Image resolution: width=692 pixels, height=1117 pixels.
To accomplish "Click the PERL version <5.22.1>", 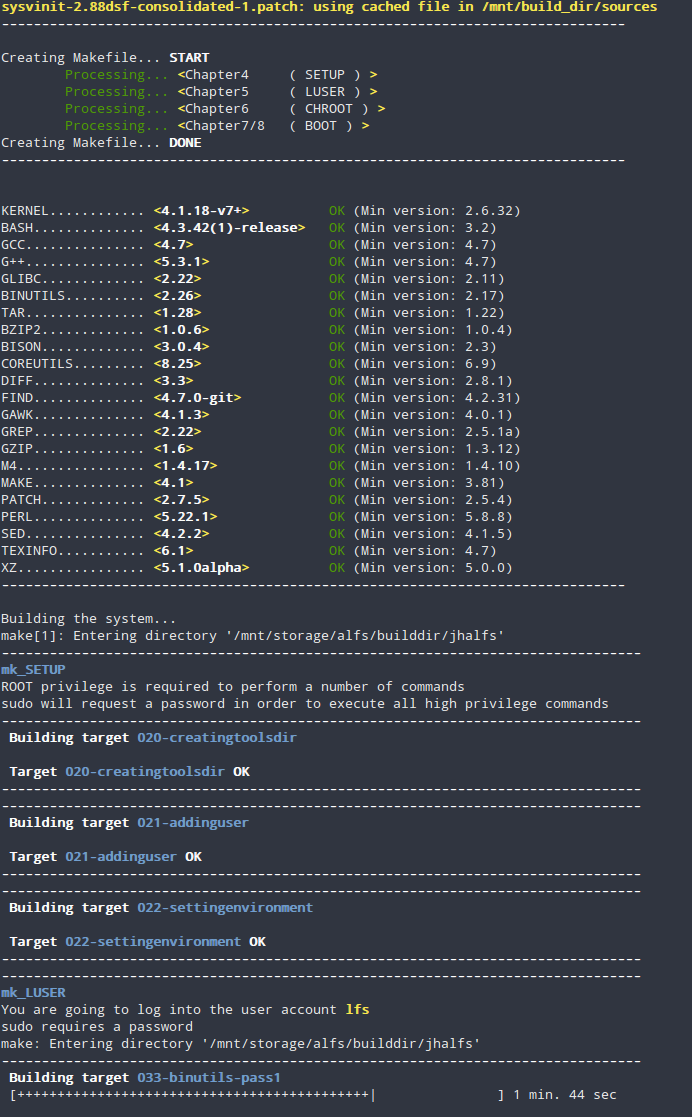I will click(x=185, y=517).
